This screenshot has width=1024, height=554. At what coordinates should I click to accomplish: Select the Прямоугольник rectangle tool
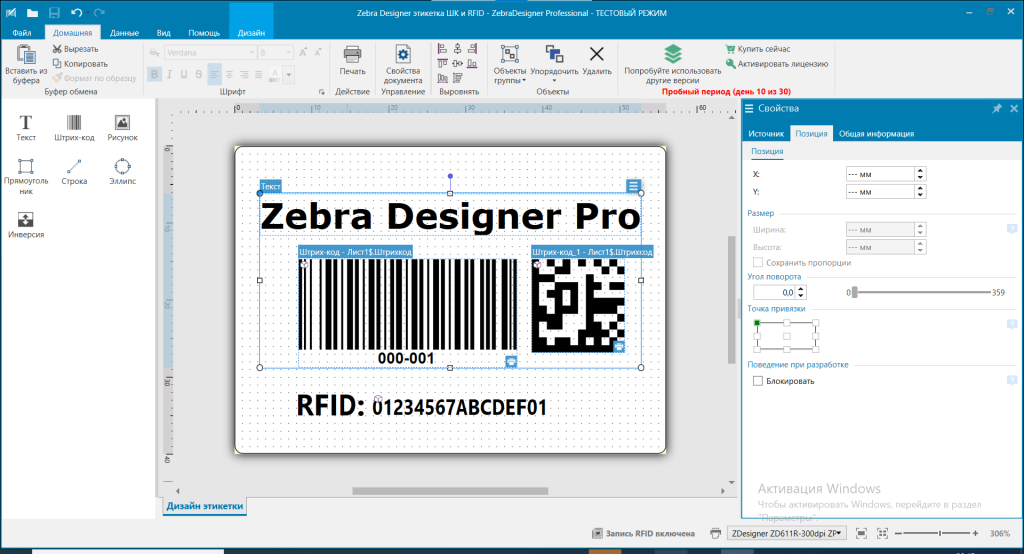pyautogui.click(x=25, y=176)
